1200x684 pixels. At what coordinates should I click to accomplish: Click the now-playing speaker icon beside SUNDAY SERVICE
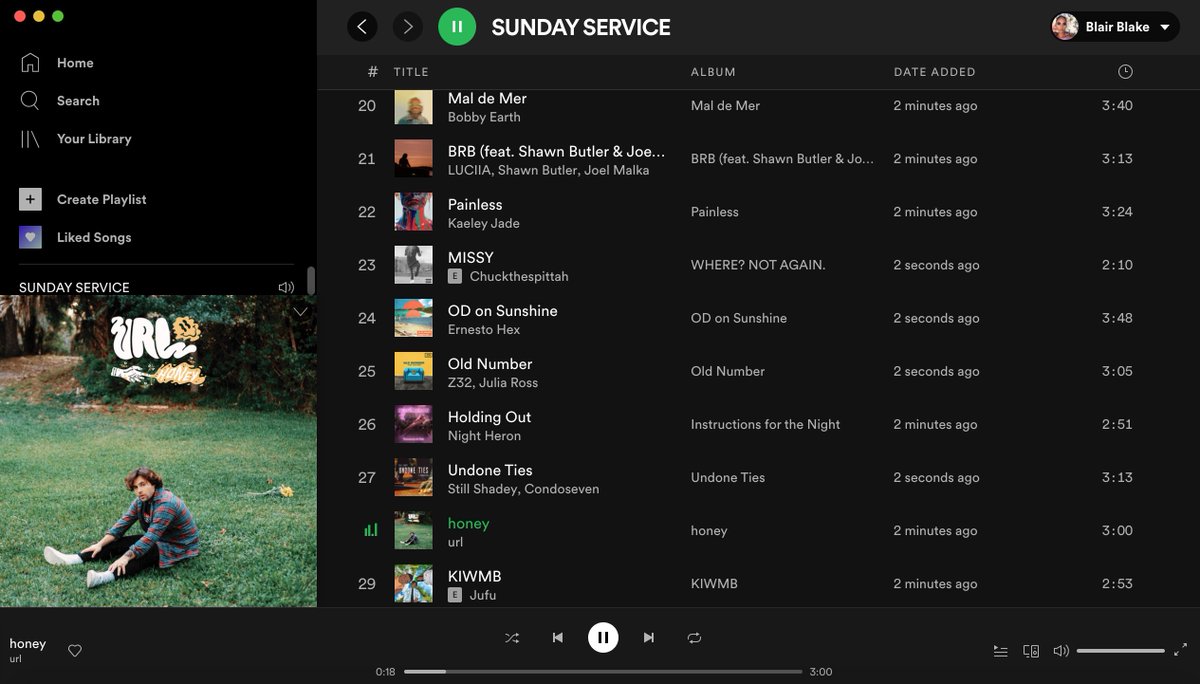click(286, 287)
